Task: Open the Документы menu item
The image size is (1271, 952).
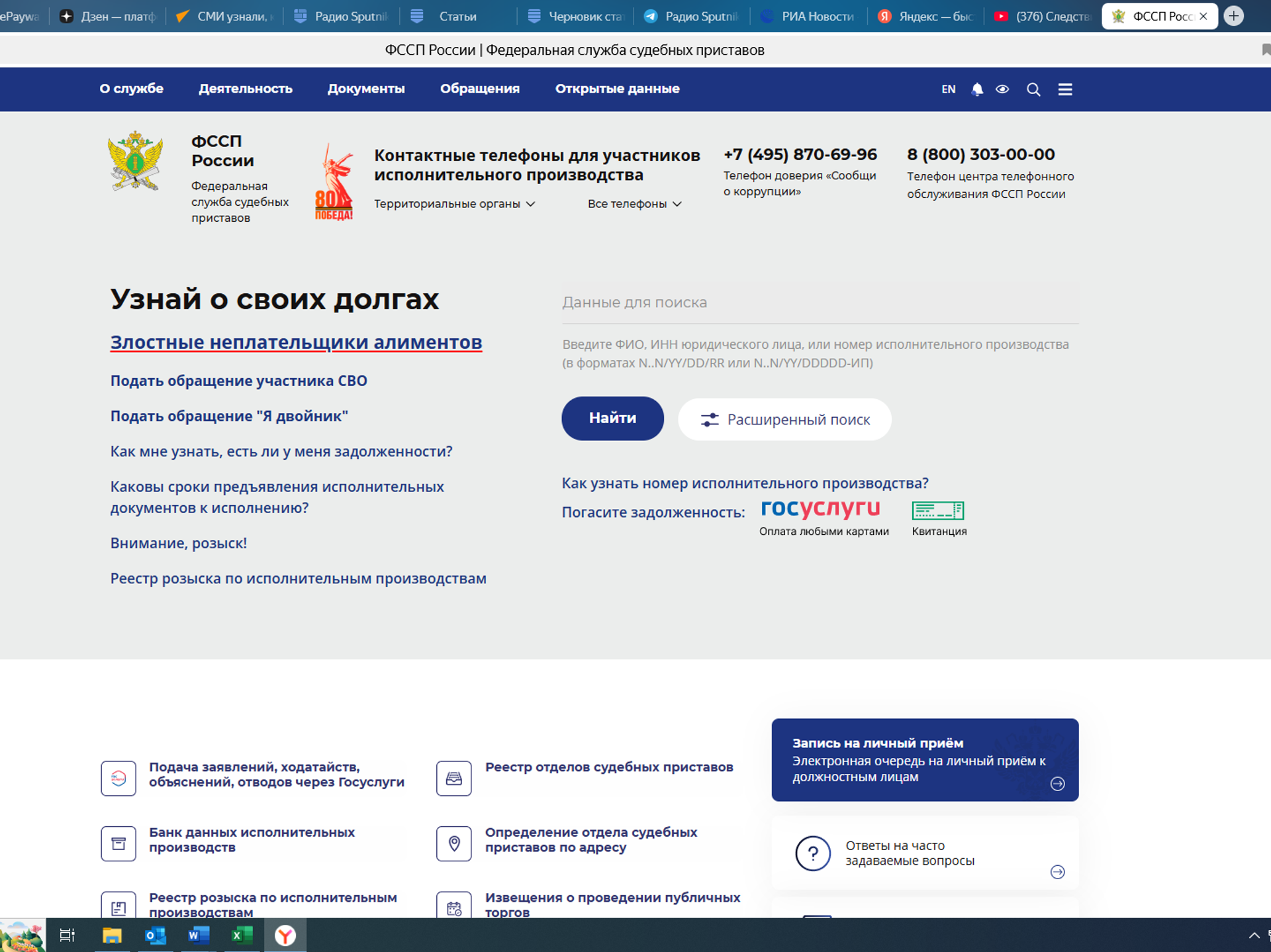Action: click(366, 89)
